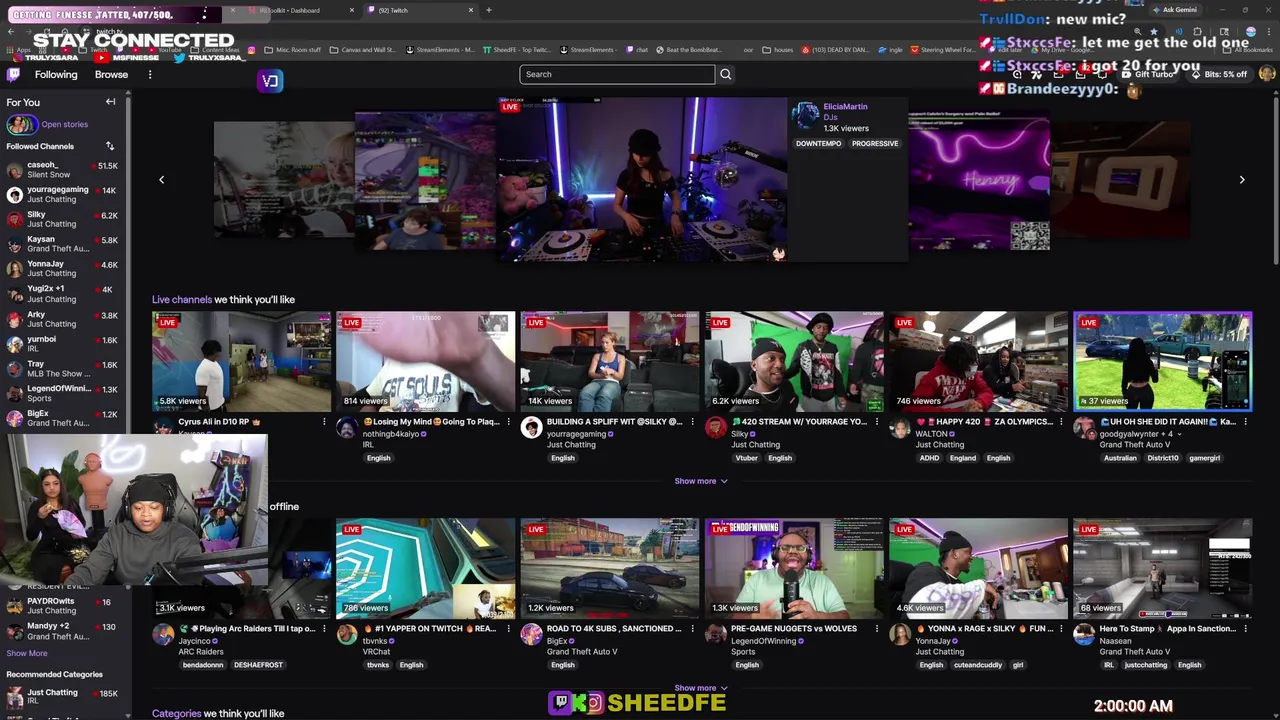Click Ask Gemini button
1280x720 pixels.
(1174, 10)
